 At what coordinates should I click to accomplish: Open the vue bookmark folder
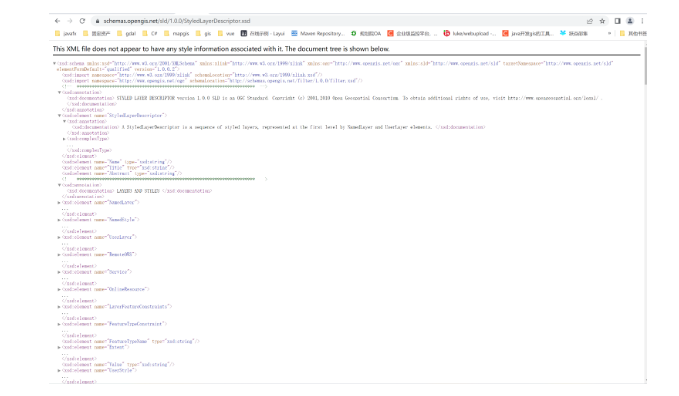click(226, 33)
